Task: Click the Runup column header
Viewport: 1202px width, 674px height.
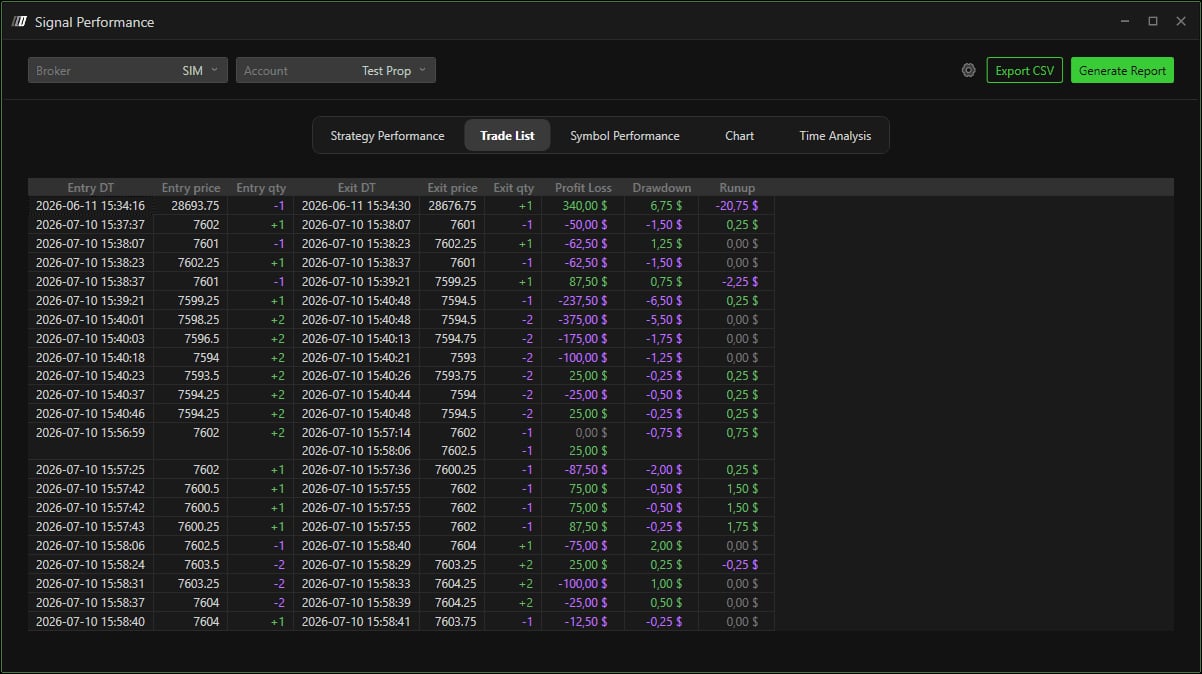Action: click(737, 187)
